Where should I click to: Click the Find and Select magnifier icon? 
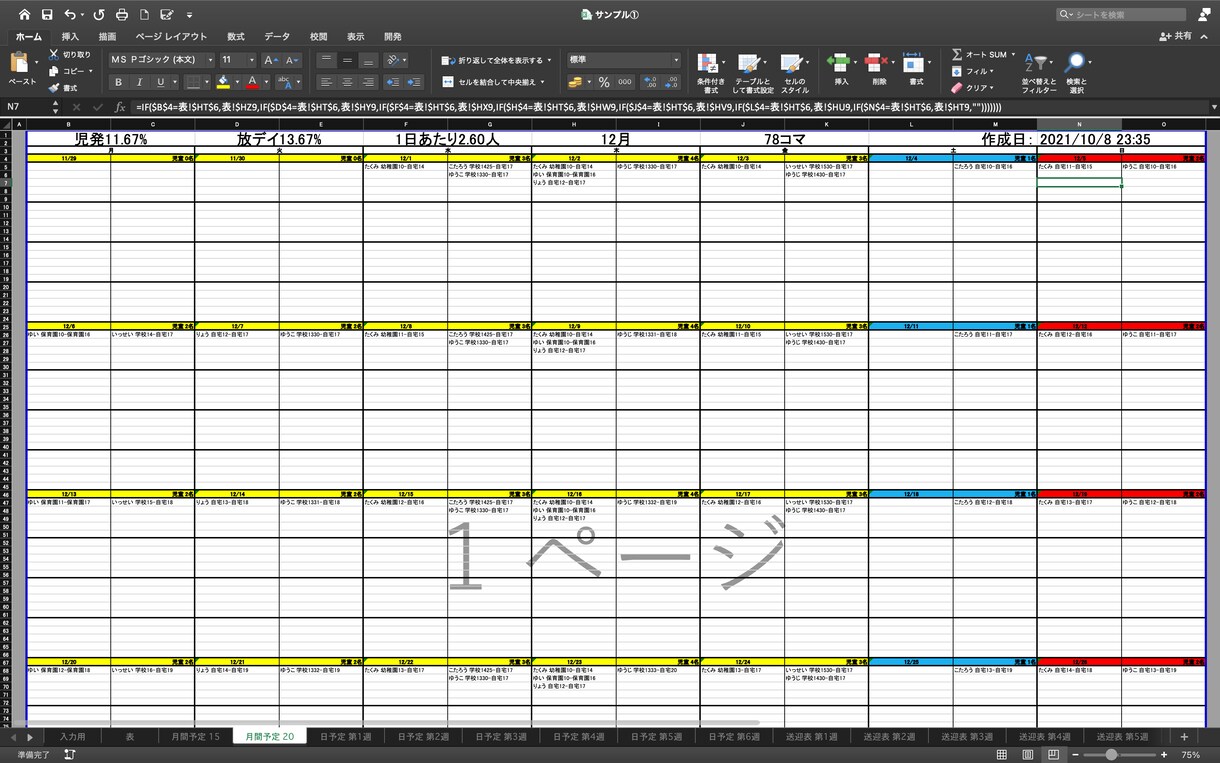pyautogui.click(x=1076, y=63)
